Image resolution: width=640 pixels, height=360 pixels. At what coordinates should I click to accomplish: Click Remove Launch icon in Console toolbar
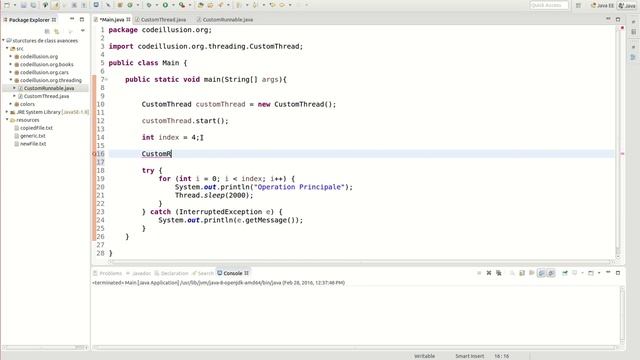[489, 273]
